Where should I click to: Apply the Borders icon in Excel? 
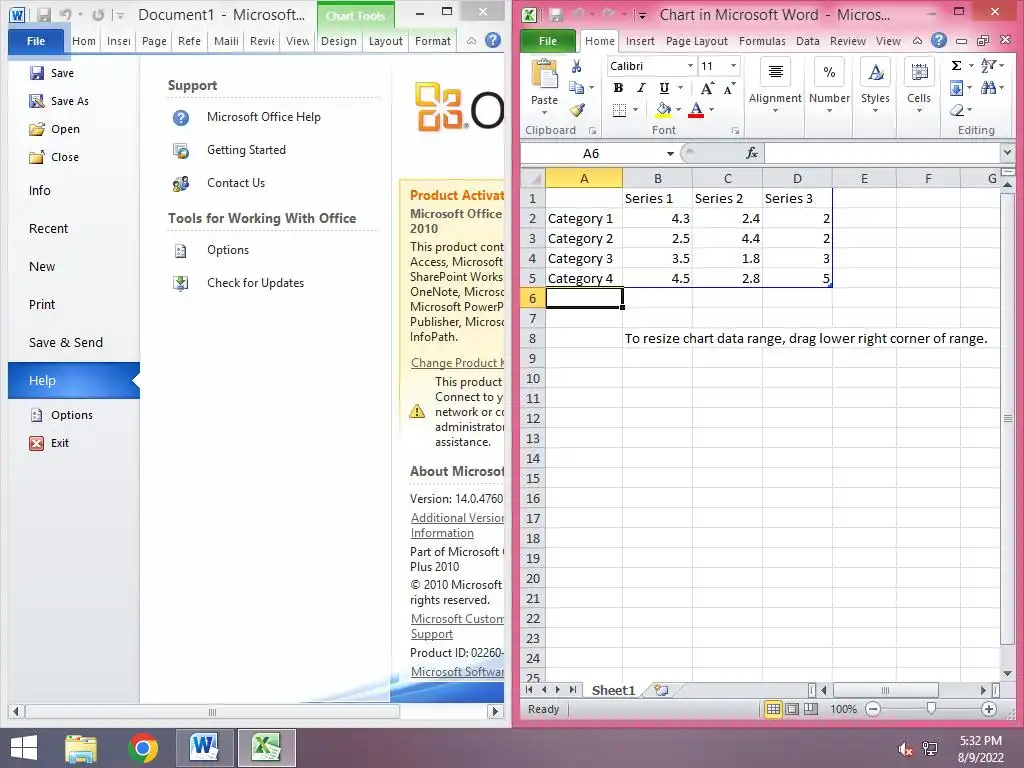619,110
